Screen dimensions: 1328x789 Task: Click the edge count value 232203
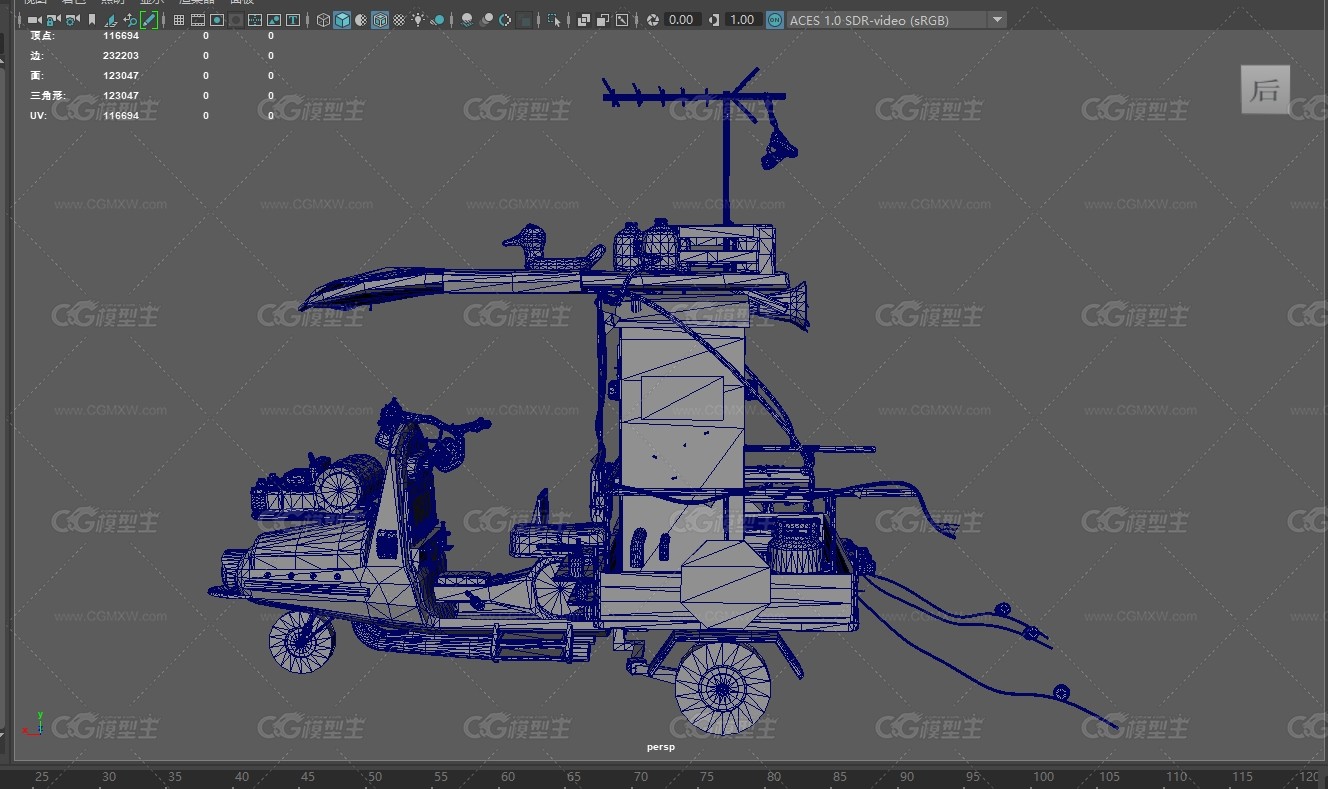pyautogui.click(x=121, y=56)
